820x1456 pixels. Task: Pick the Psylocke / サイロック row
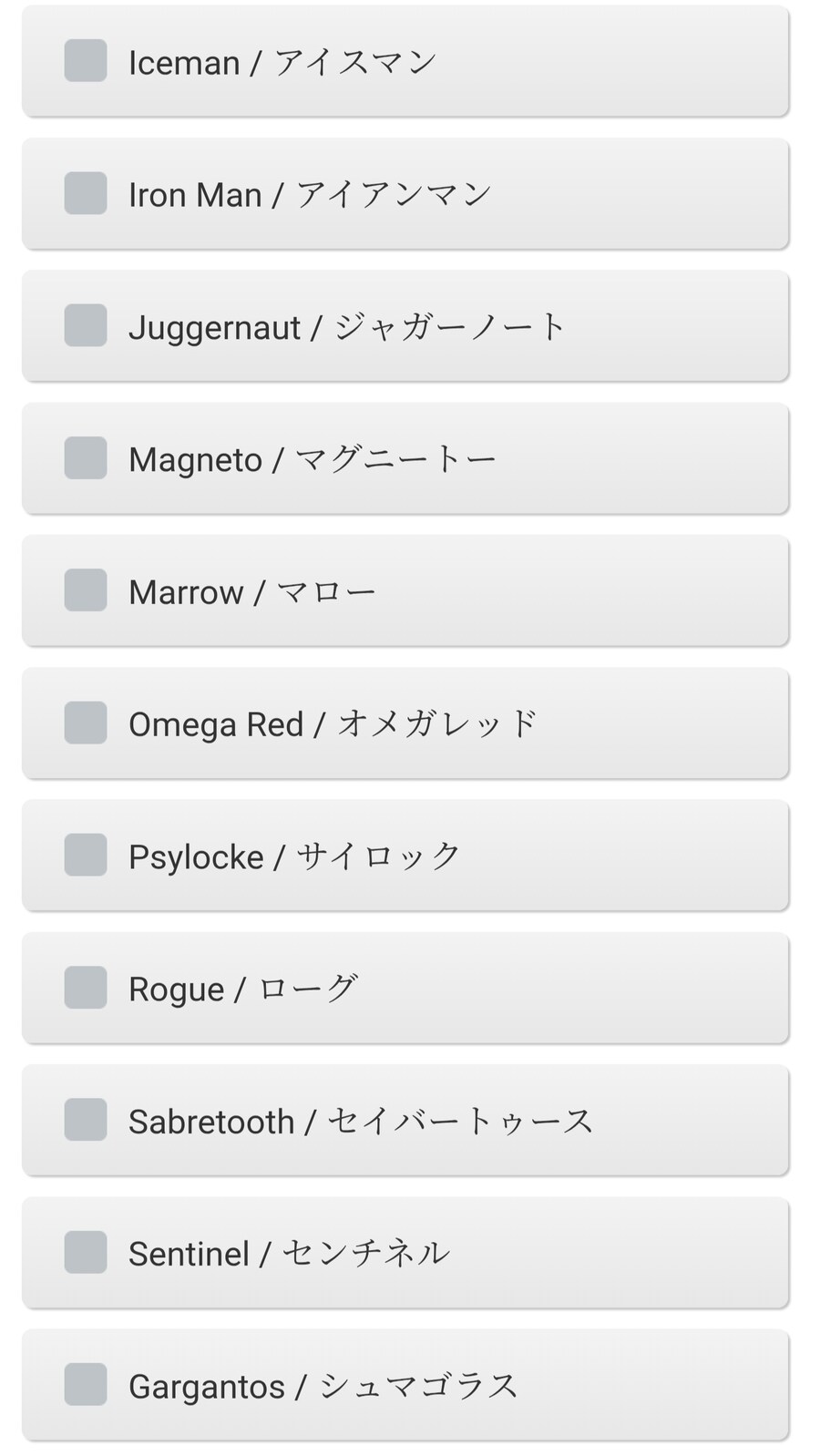[405, 856]
